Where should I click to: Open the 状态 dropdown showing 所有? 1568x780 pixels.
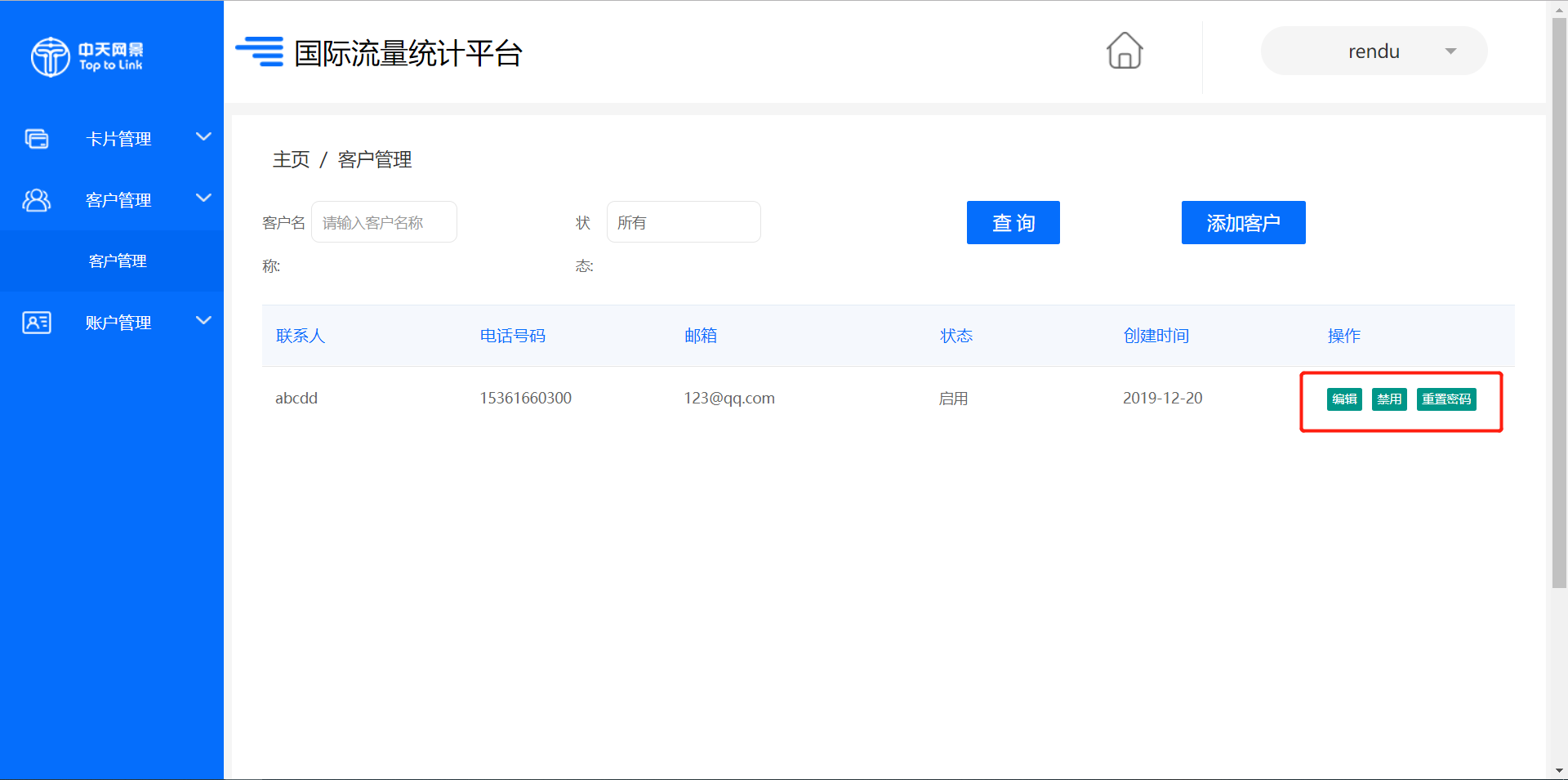click(684, 222)
